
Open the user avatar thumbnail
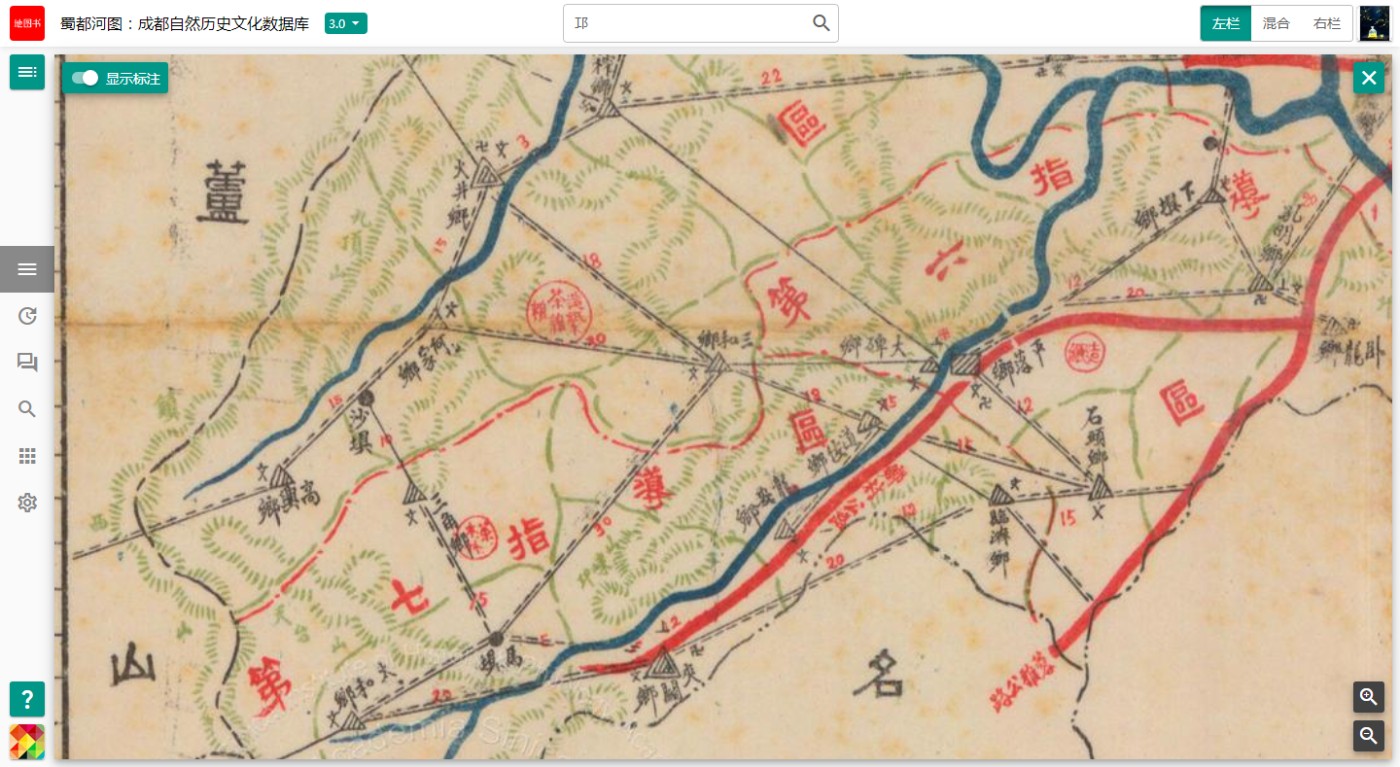1374,23
